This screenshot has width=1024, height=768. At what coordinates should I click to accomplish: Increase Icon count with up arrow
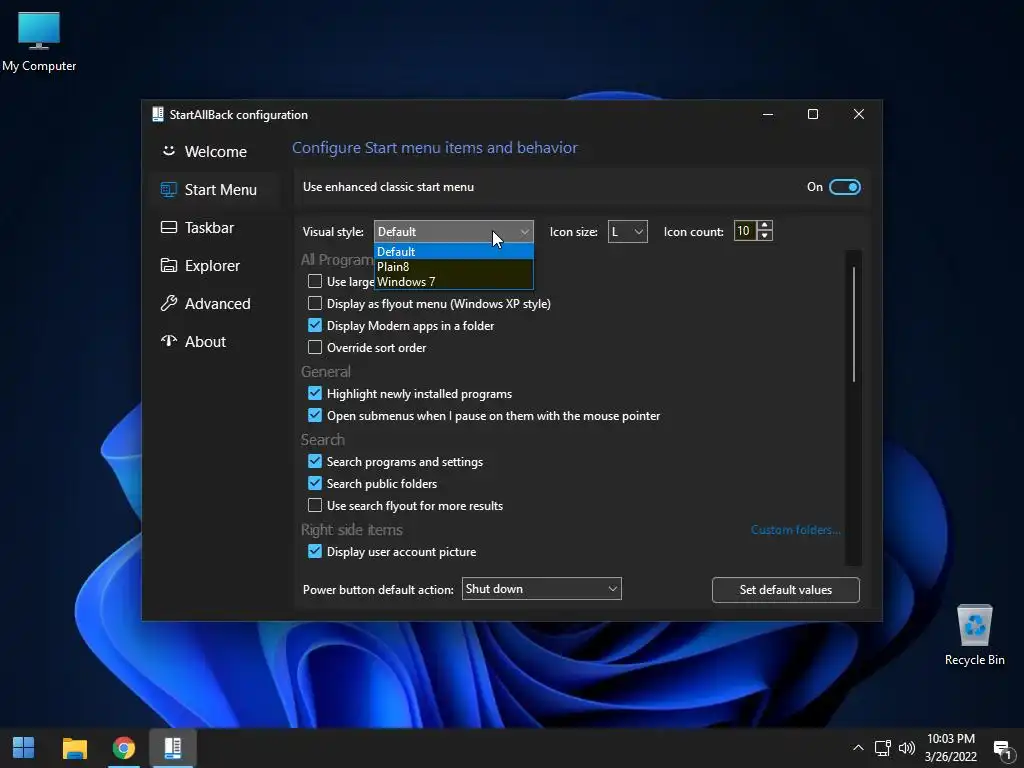pyautogui.click(x=765, y=225)
